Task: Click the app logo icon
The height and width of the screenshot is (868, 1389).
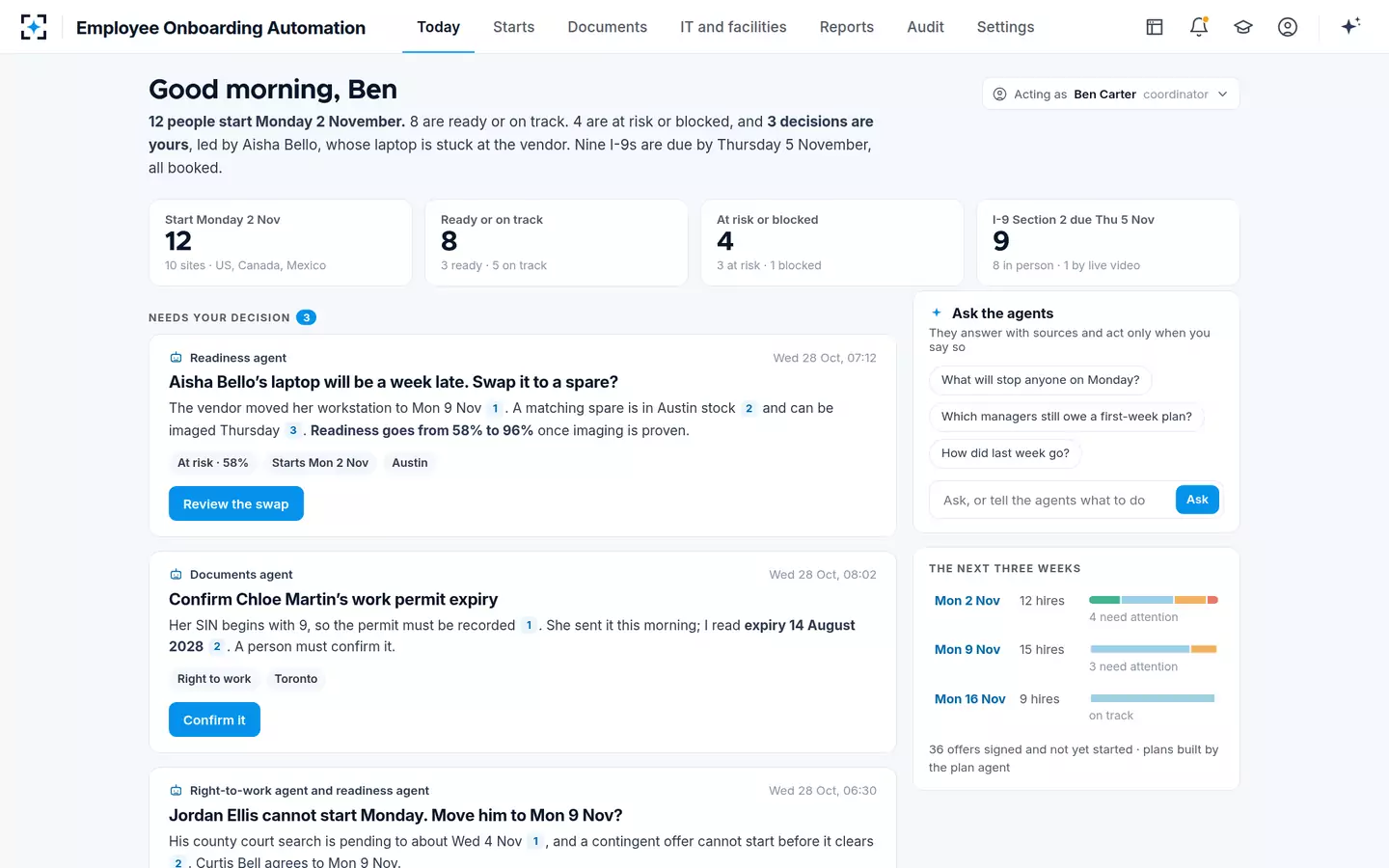Action: [34, 27]
